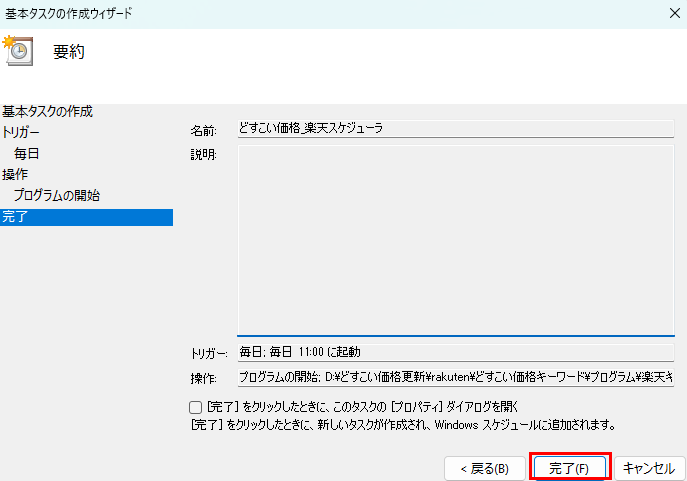Select プログラムの開始 step in sidebar
The width and height of the screenshot is (687, 481).
coord(57,195)
